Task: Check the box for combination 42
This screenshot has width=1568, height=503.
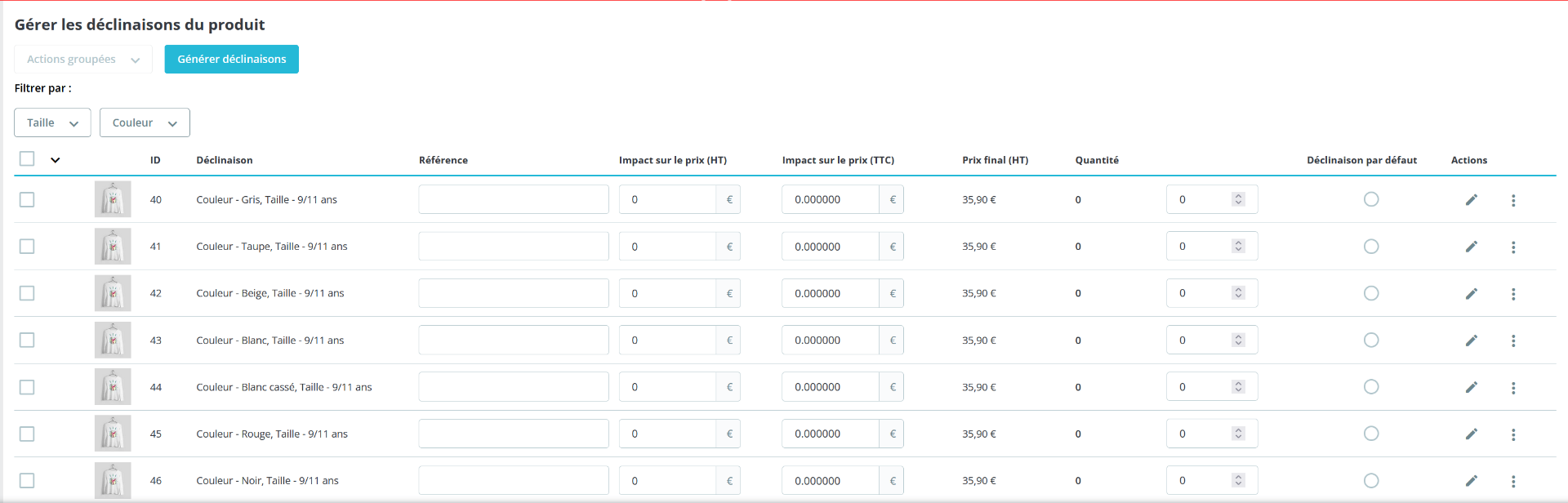Action: click(27, 293)
